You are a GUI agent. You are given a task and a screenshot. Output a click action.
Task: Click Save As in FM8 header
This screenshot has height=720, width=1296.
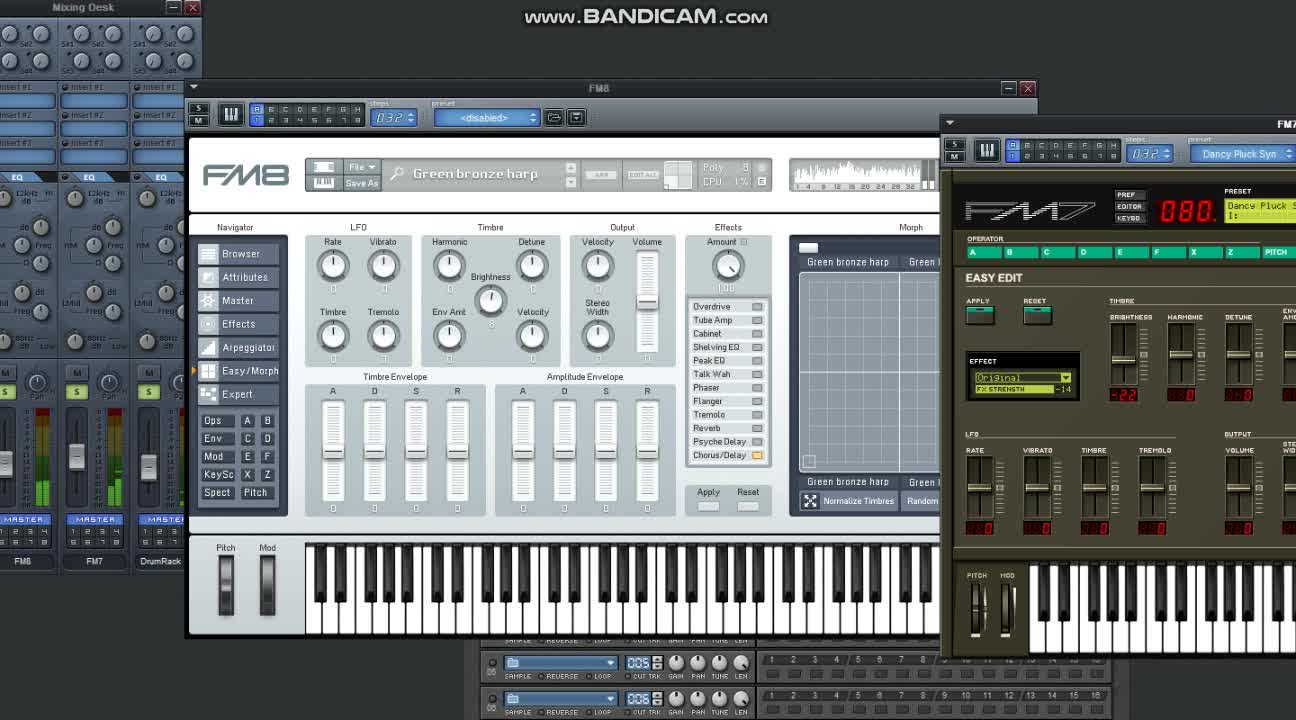362,183
